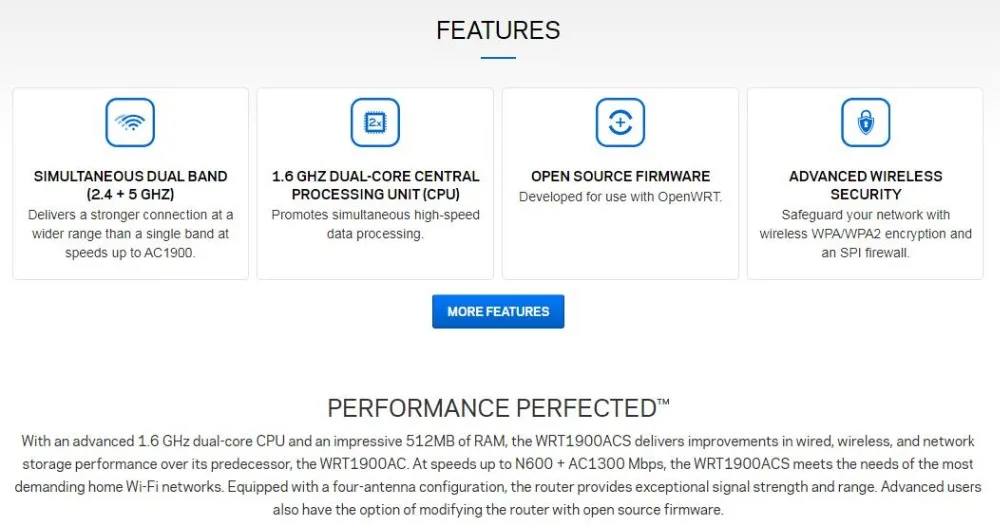
Task: Click the 'simultaneous high-speed data processing' description
Action: point(375,224)
